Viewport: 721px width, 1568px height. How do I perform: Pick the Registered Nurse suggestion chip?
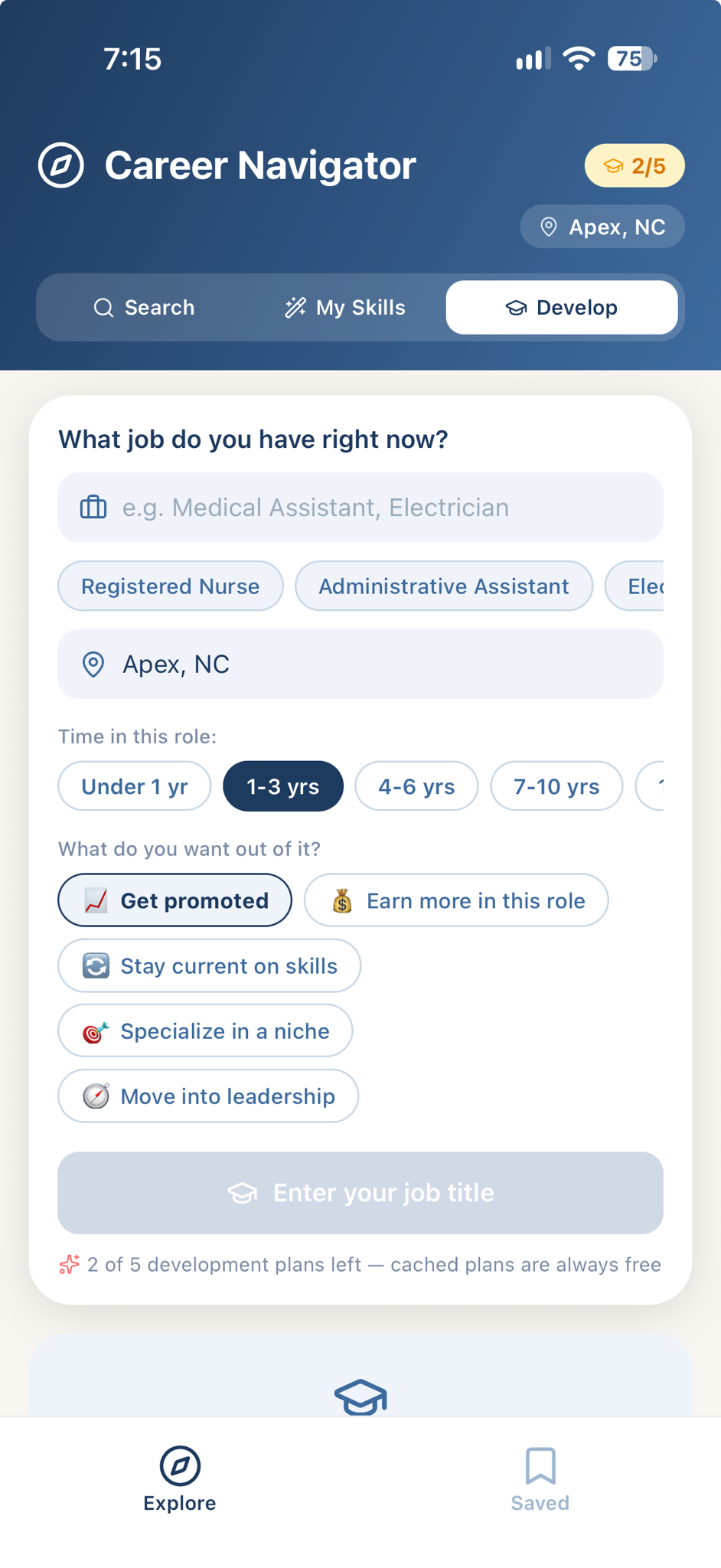pos(171,586)
